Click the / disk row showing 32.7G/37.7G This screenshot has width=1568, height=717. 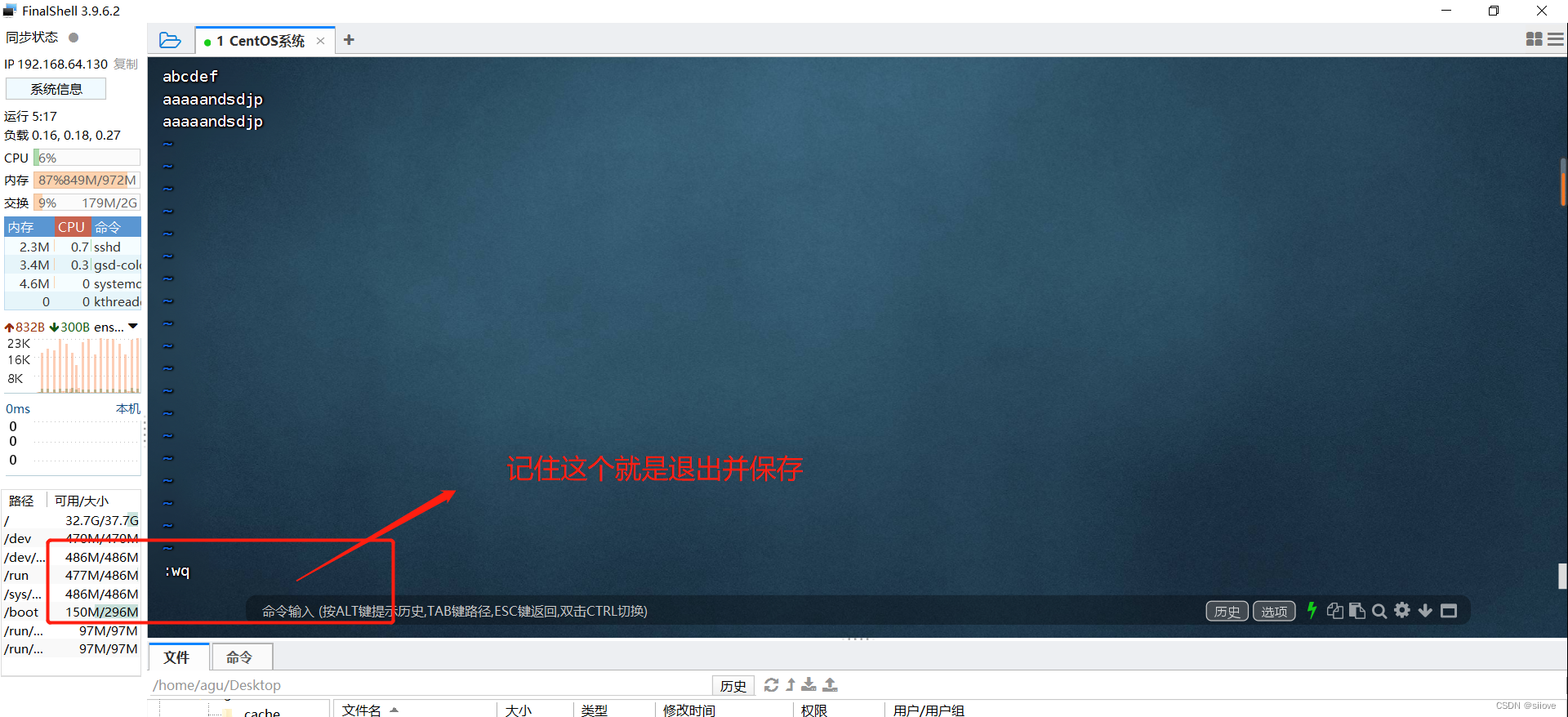pos(71,520)
